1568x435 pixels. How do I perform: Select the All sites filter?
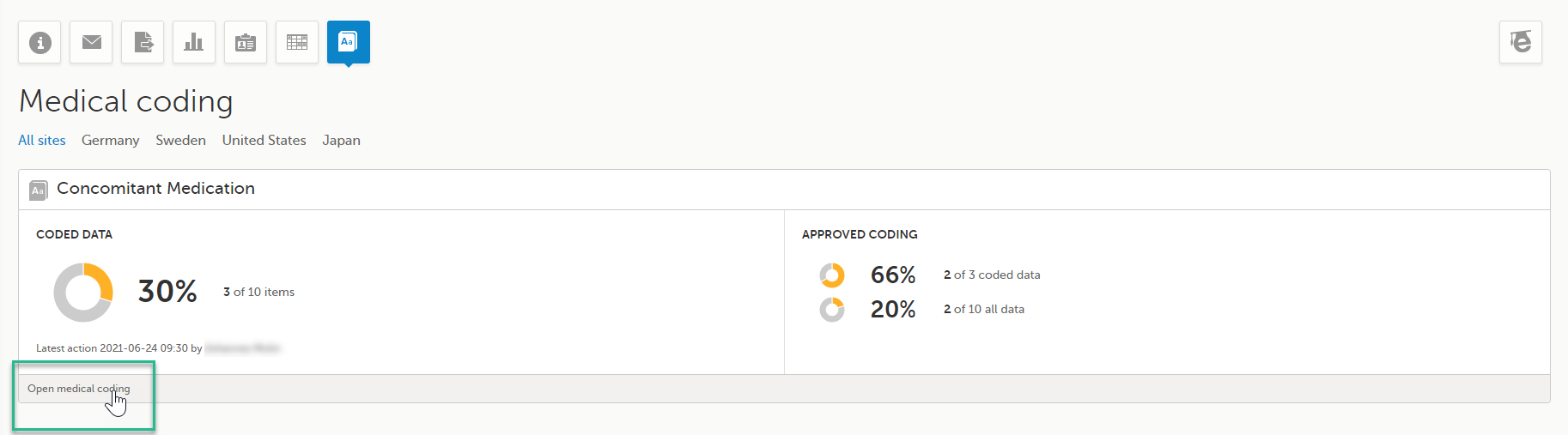(42, 140)
